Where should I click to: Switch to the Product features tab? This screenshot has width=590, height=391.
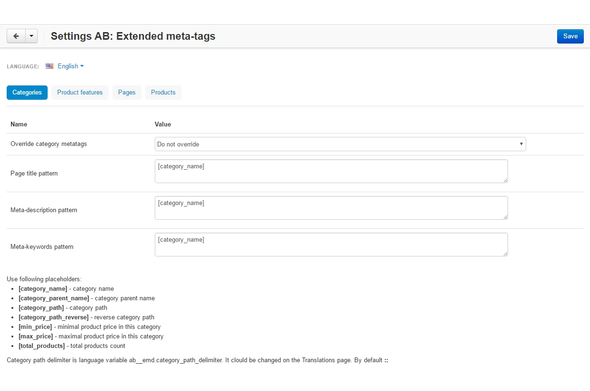pos(80,92)
